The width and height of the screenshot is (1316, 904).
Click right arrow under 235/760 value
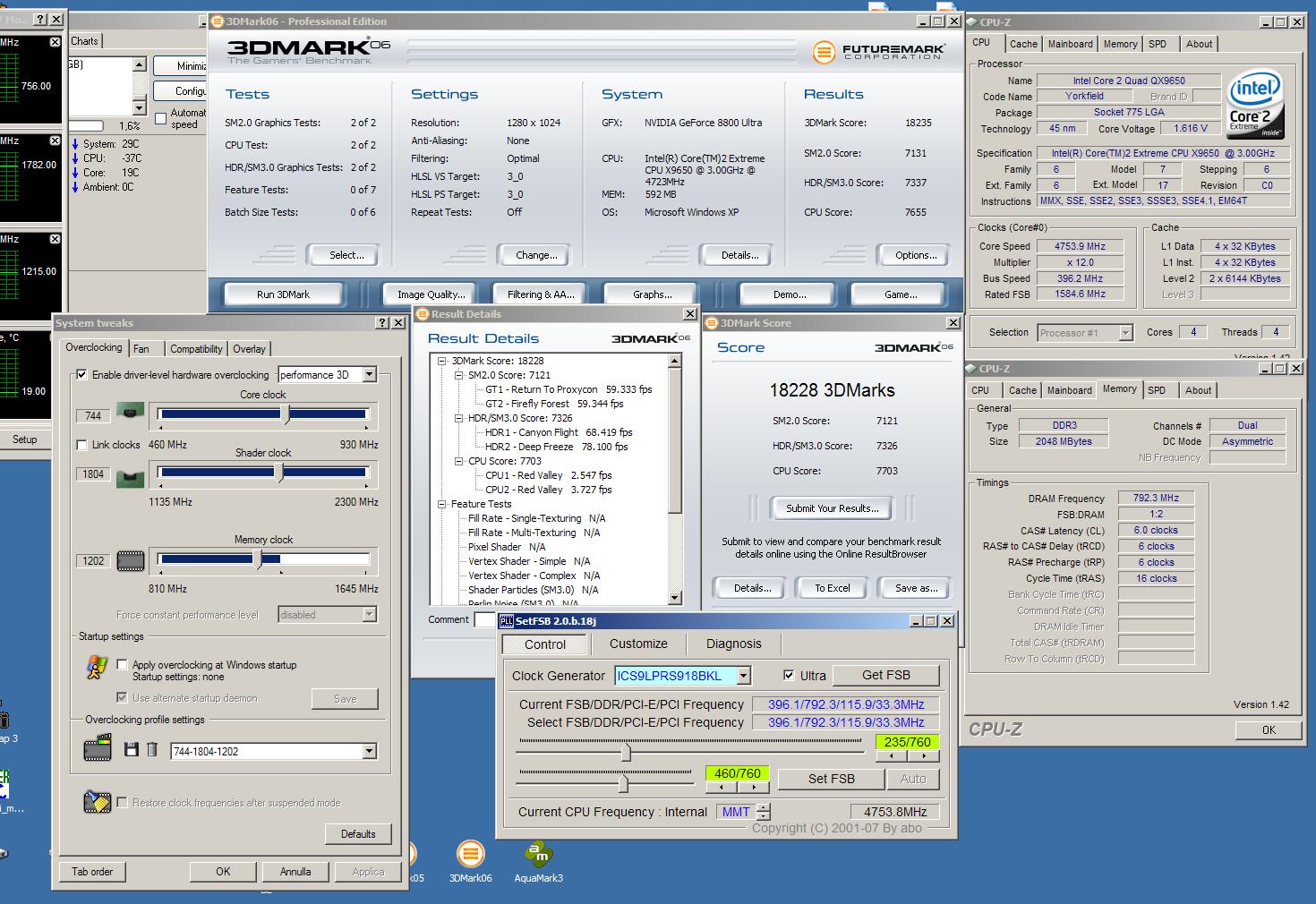tap(924, 756)
